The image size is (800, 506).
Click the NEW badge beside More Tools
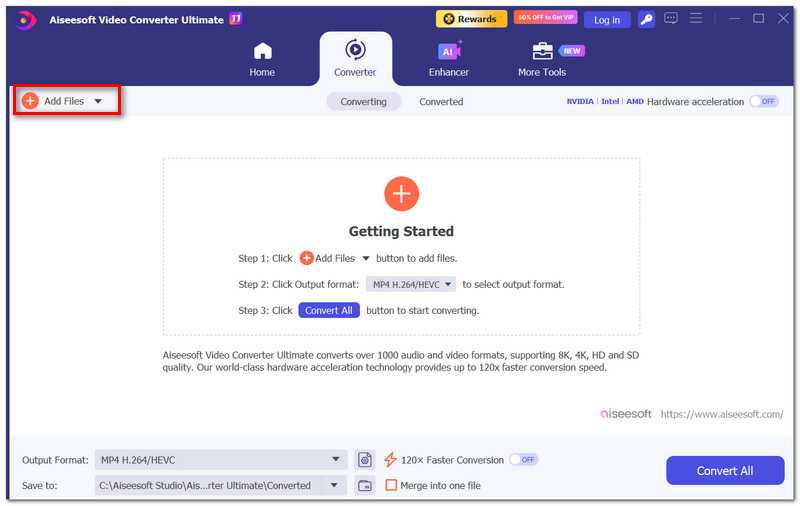(x=572, y=51)
